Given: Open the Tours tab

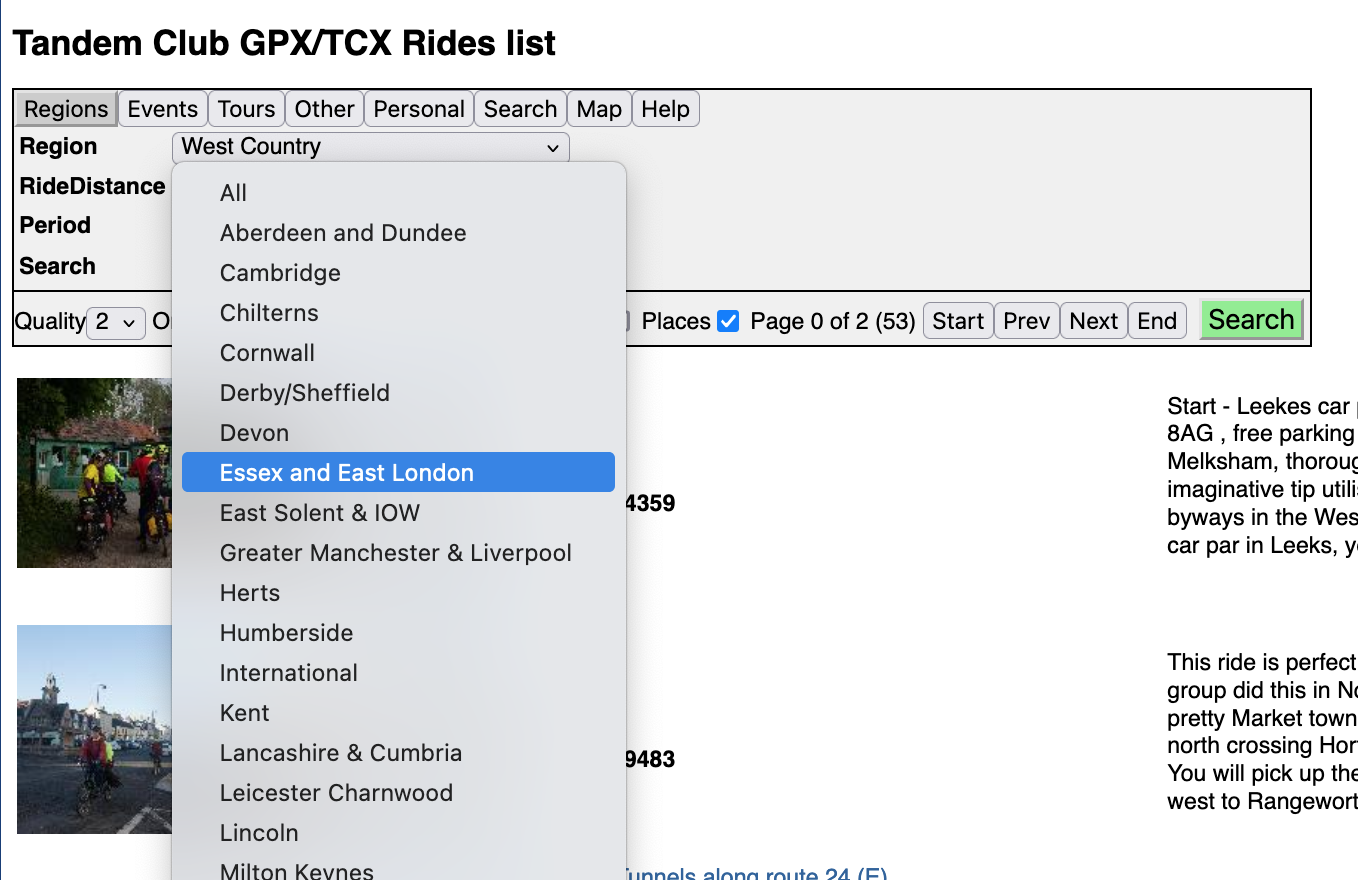Looking at the screenshot, I should tap(246, 109).
